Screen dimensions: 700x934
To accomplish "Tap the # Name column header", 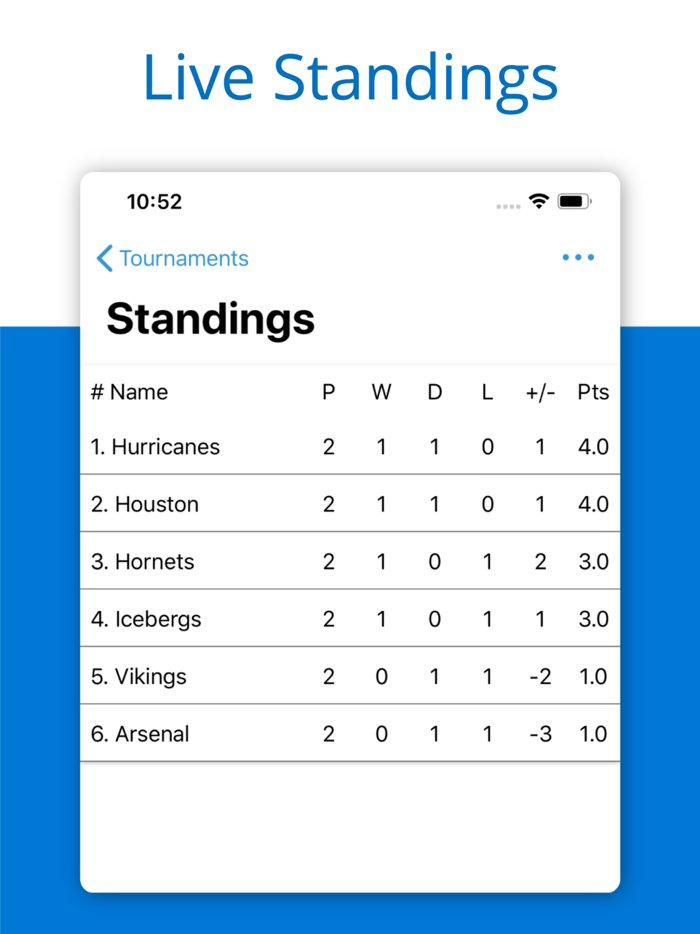I will click(130, 392).
